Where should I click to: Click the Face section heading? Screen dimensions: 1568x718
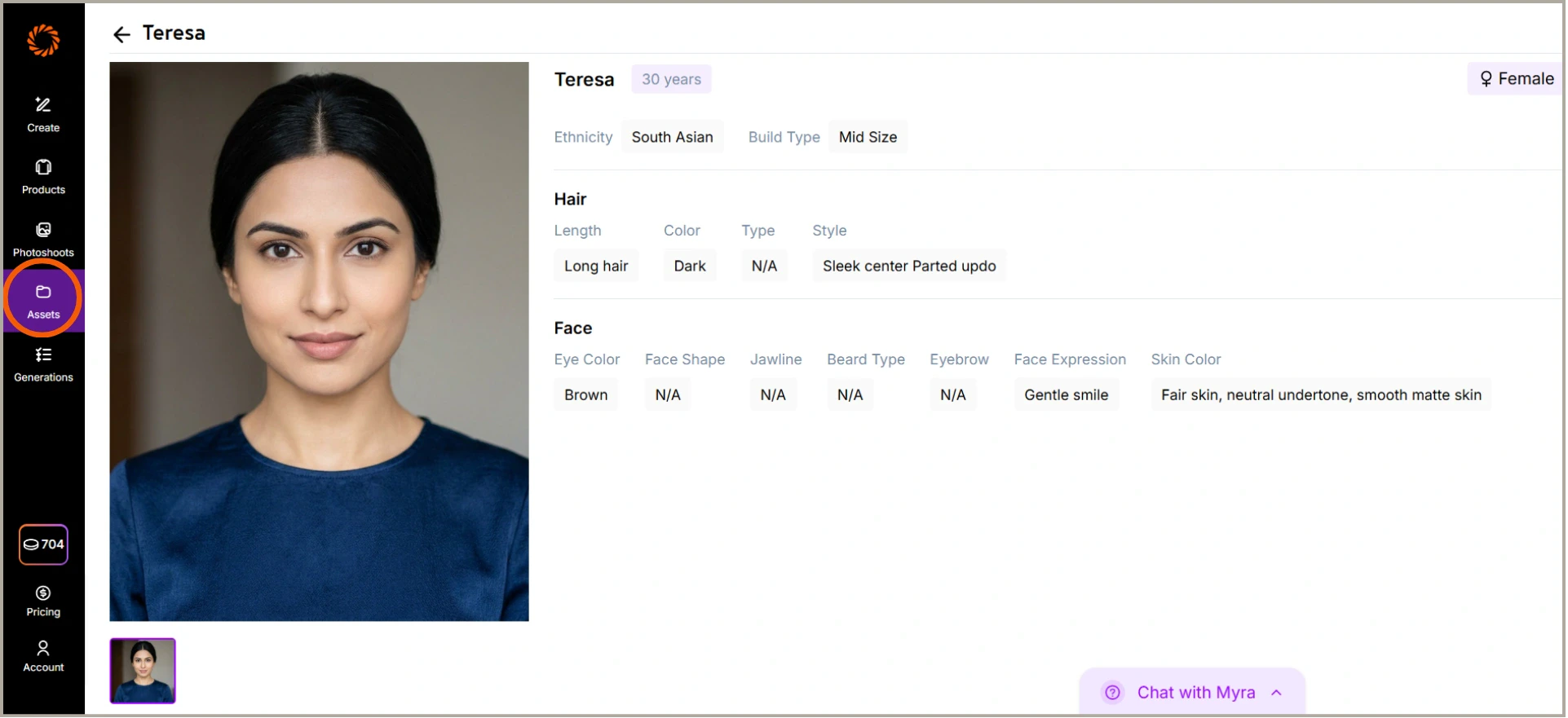point(572,328)
